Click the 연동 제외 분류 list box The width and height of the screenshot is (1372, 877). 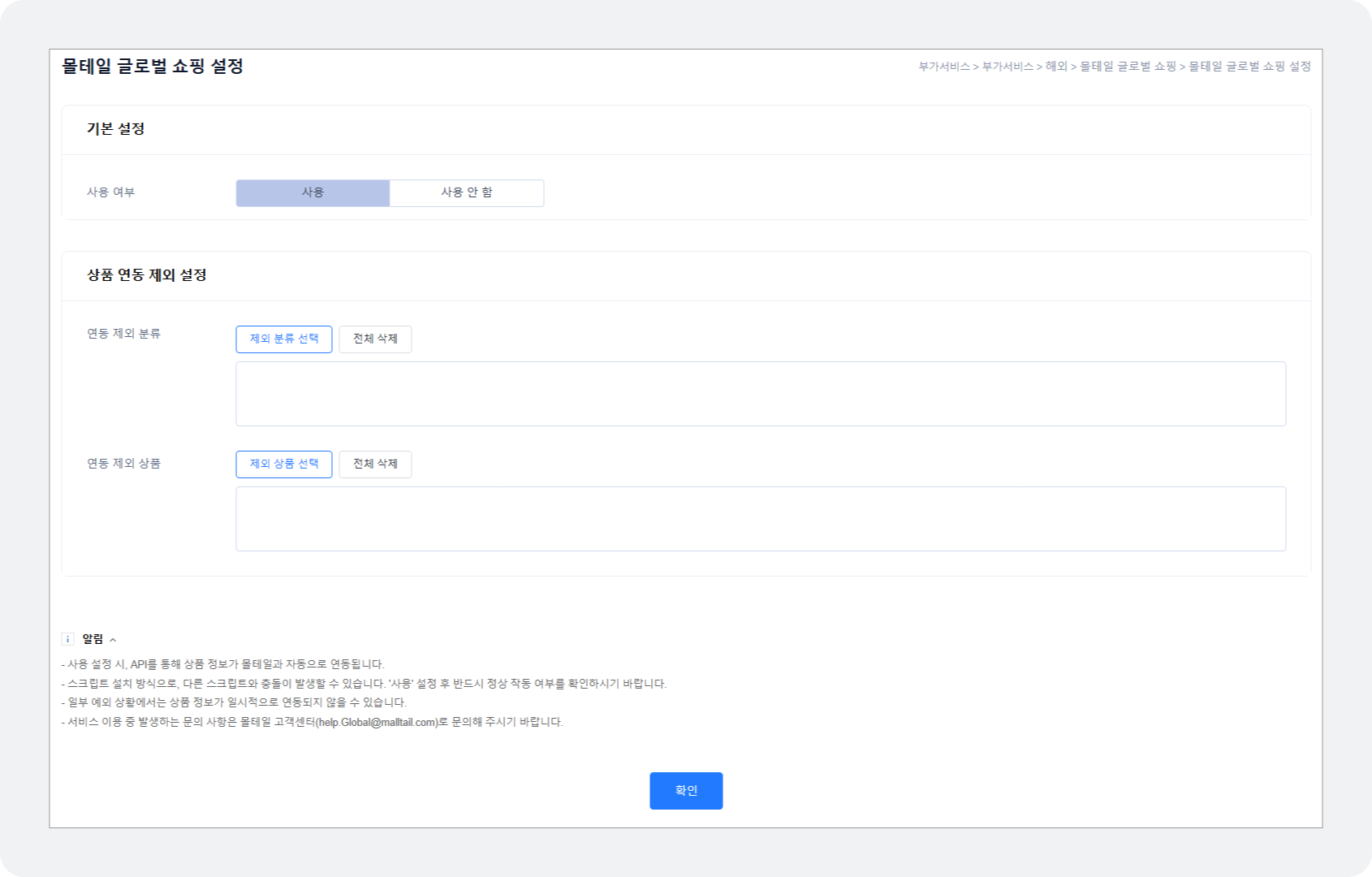coord(760,394)
